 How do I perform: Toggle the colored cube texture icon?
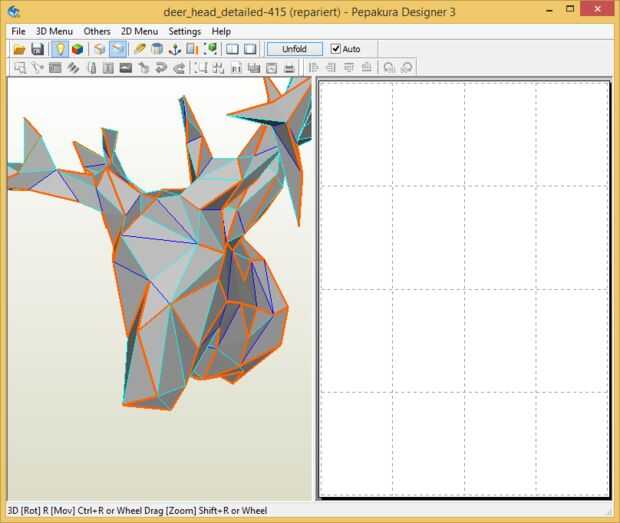pyautogui.click(x=77, y=49)
